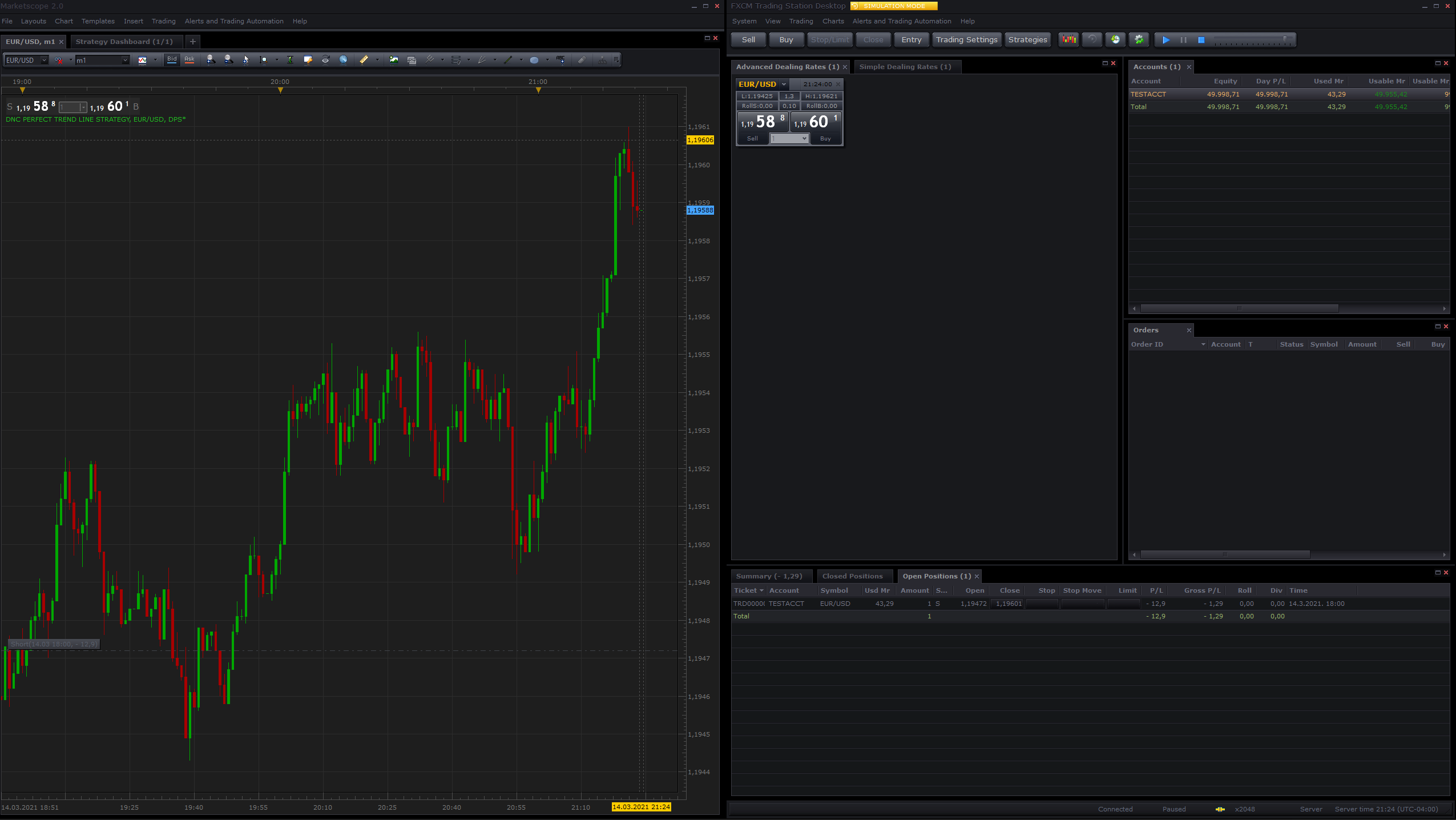Toggle the Ask price display
The image size is (1456, 820).
coord(189,59)
